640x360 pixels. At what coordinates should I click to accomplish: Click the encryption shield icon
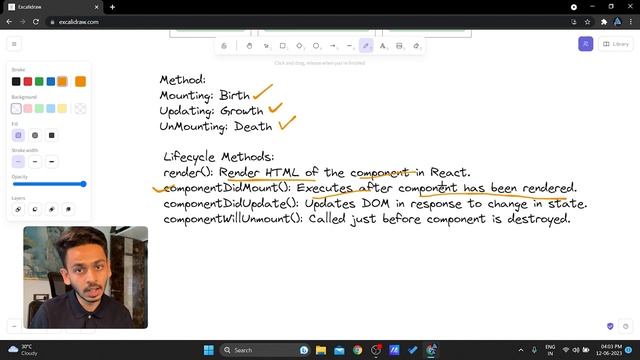(610, 326)
